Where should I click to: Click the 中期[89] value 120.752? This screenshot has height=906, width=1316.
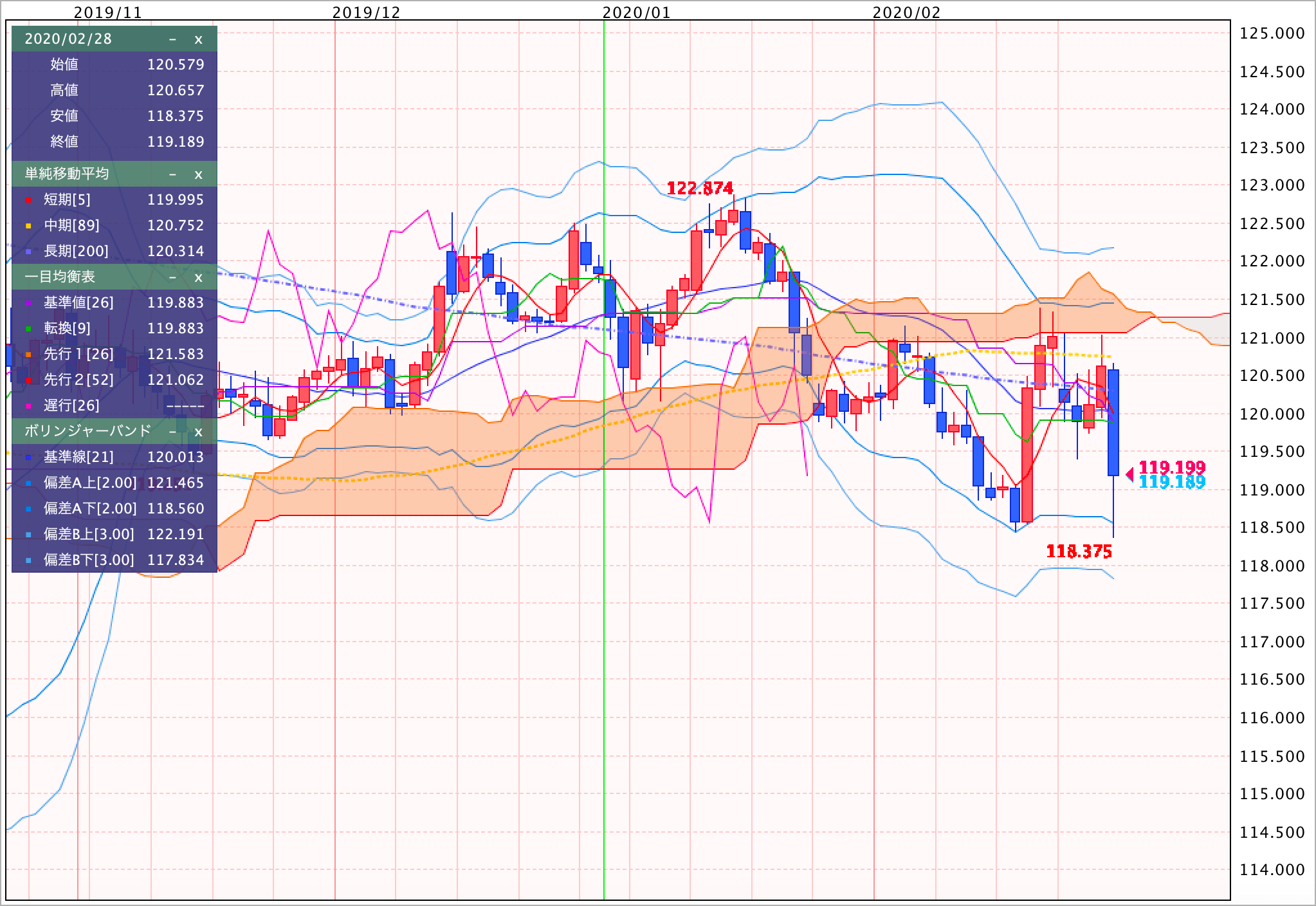[x=176, y=226]
